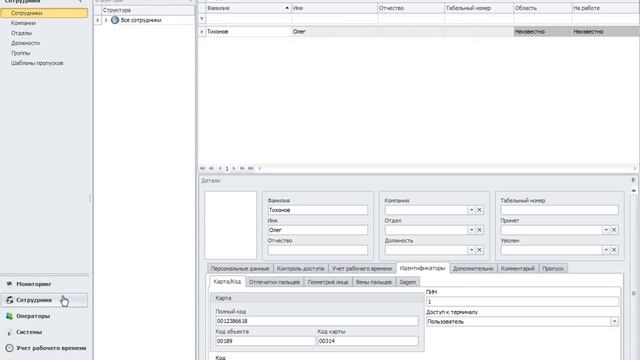The image size is (640, 360).
Task: Go to first record in grid pager
Action: pyautogui.click(x=202, y=168)
